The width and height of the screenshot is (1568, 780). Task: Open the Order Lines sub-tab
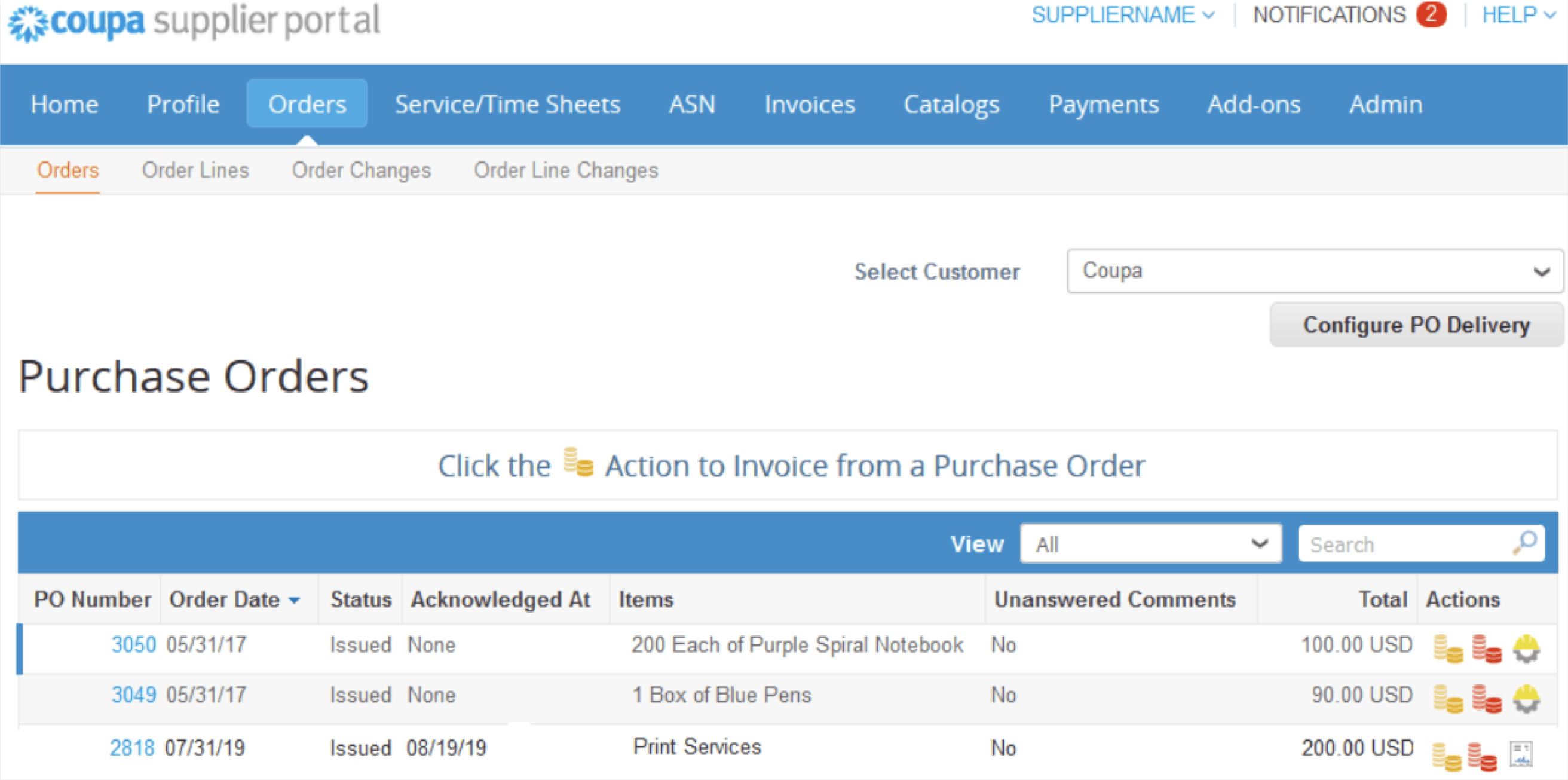195,170
